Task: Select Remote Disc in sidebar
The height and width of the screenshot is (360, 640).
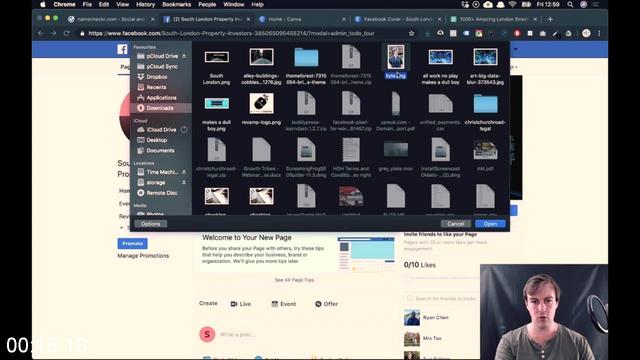Action: 161,193
